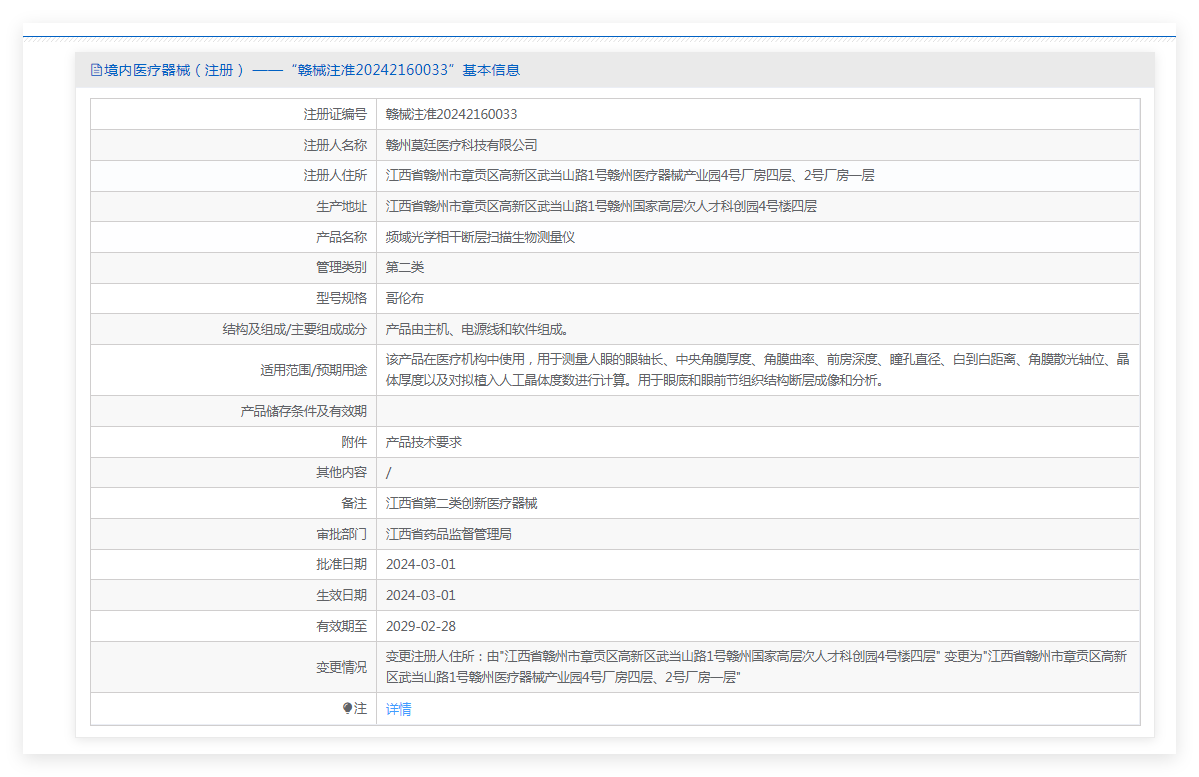
Task: Click the 变更情况 change description text
Action: point(756,667)
